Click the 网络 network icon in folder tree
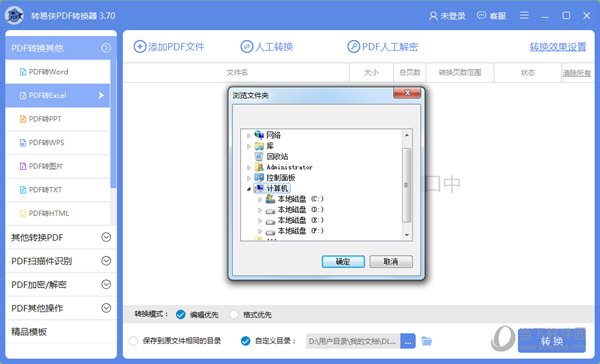Viewport: 600px width, 364px height. 259,135
